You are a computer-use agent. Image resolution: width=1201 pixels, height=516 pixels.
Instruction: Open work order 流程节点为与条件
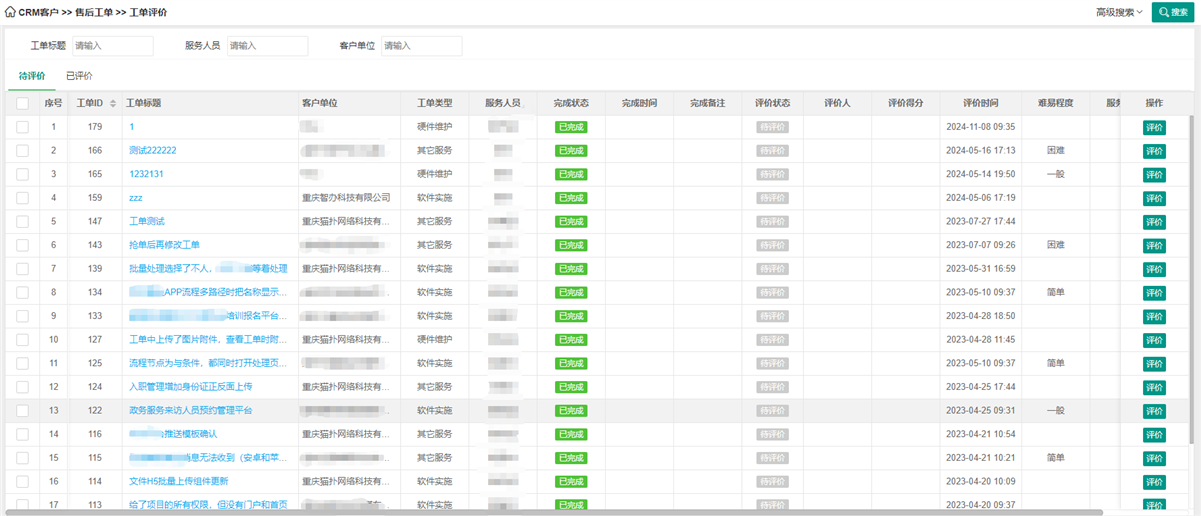click(x=209, y=363)
